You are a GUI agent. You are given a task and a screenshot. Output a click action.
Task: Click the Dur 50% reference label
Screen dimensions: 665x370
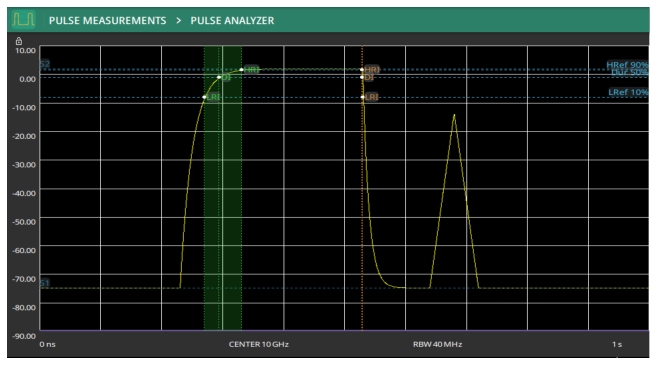tap(629, 73)
